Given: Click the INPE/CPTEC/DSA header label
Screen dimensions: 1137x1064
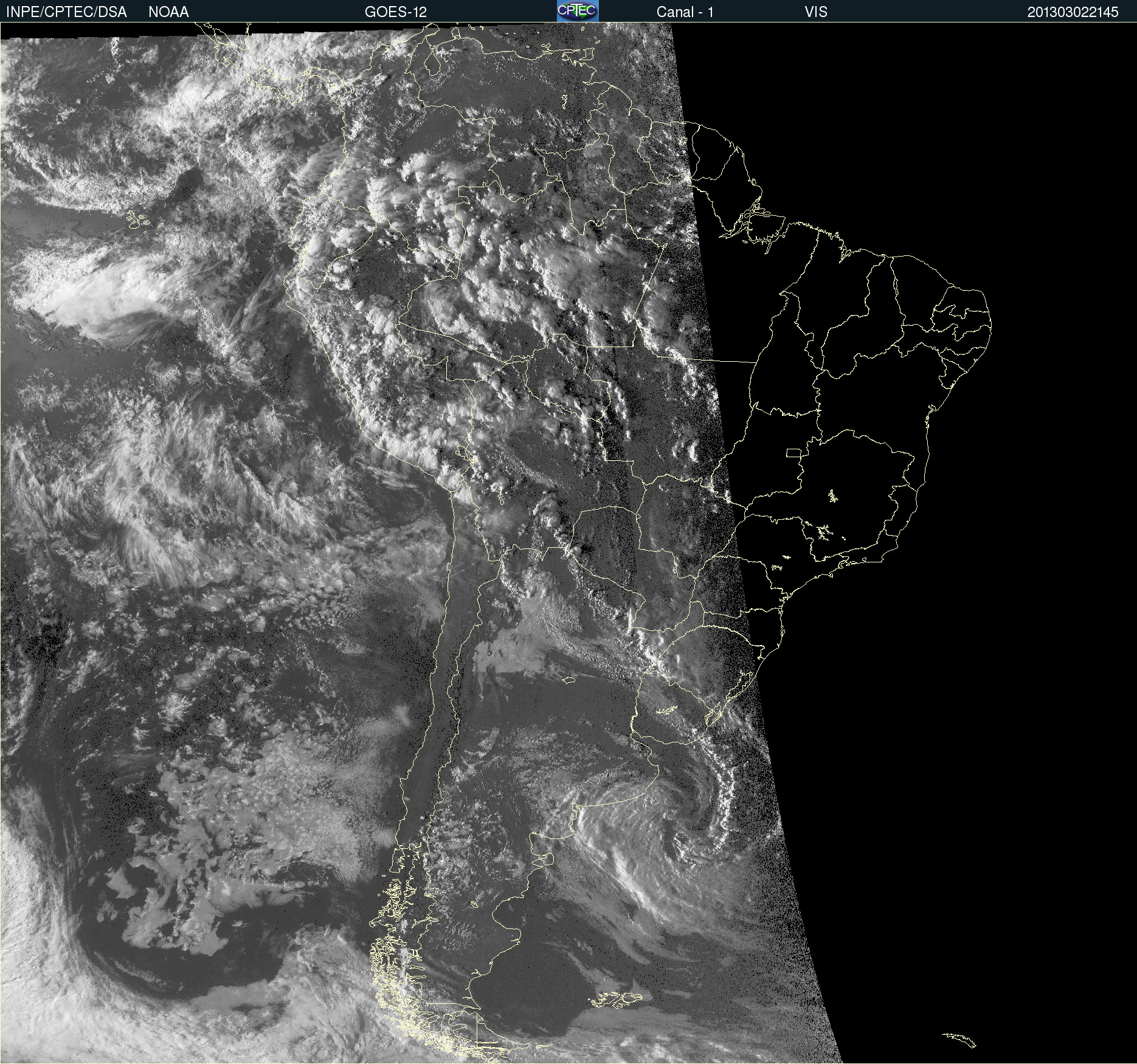Looking at the screenshot, I should (x=66, y=12).
